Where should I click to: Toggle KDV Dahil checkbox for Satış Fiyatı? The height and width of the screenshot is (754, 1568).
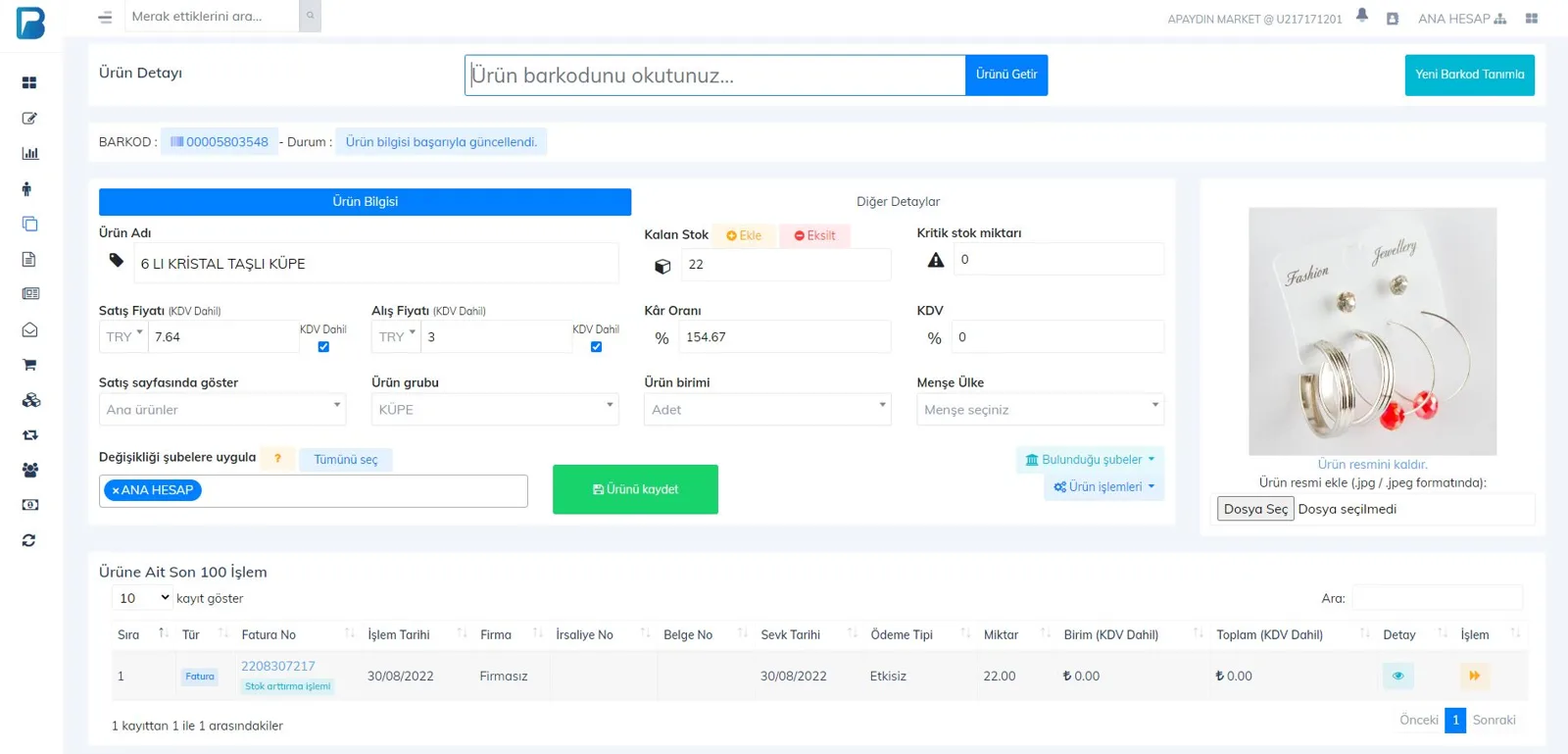click(323, 347)
